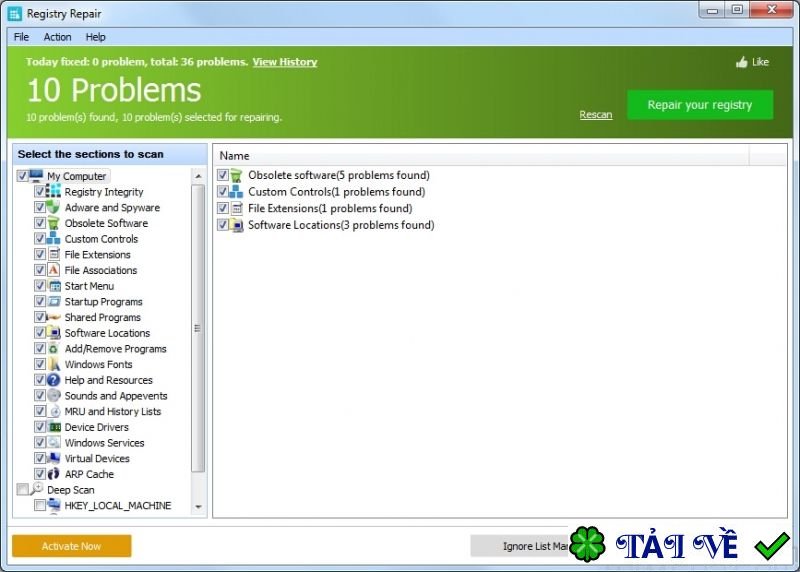This screenshot has width=800, height=572.
Task: Click the Custom Controls blocks icon in sidebar
Action: click(54, 238)
